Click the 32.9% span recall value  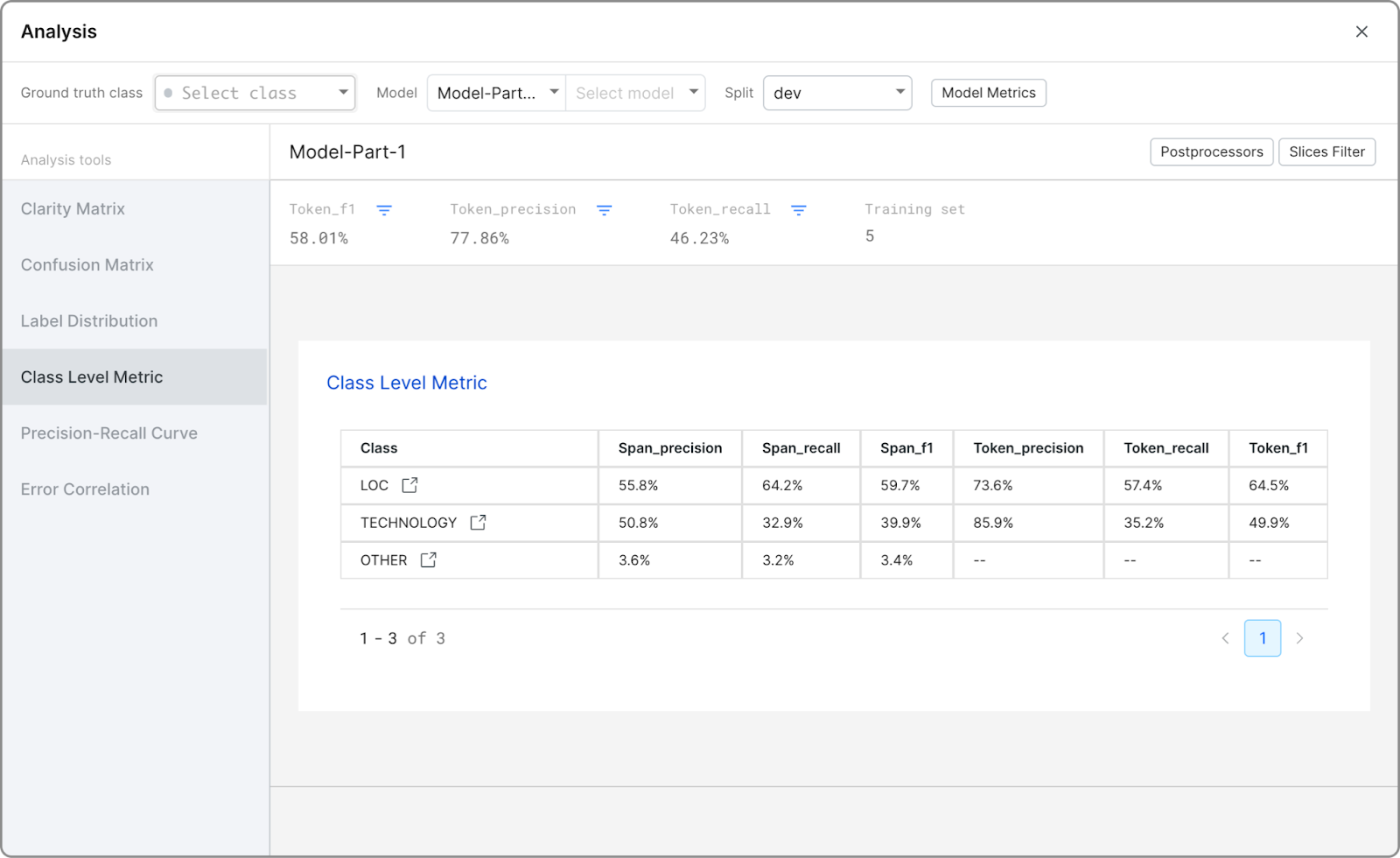(782, 523)
